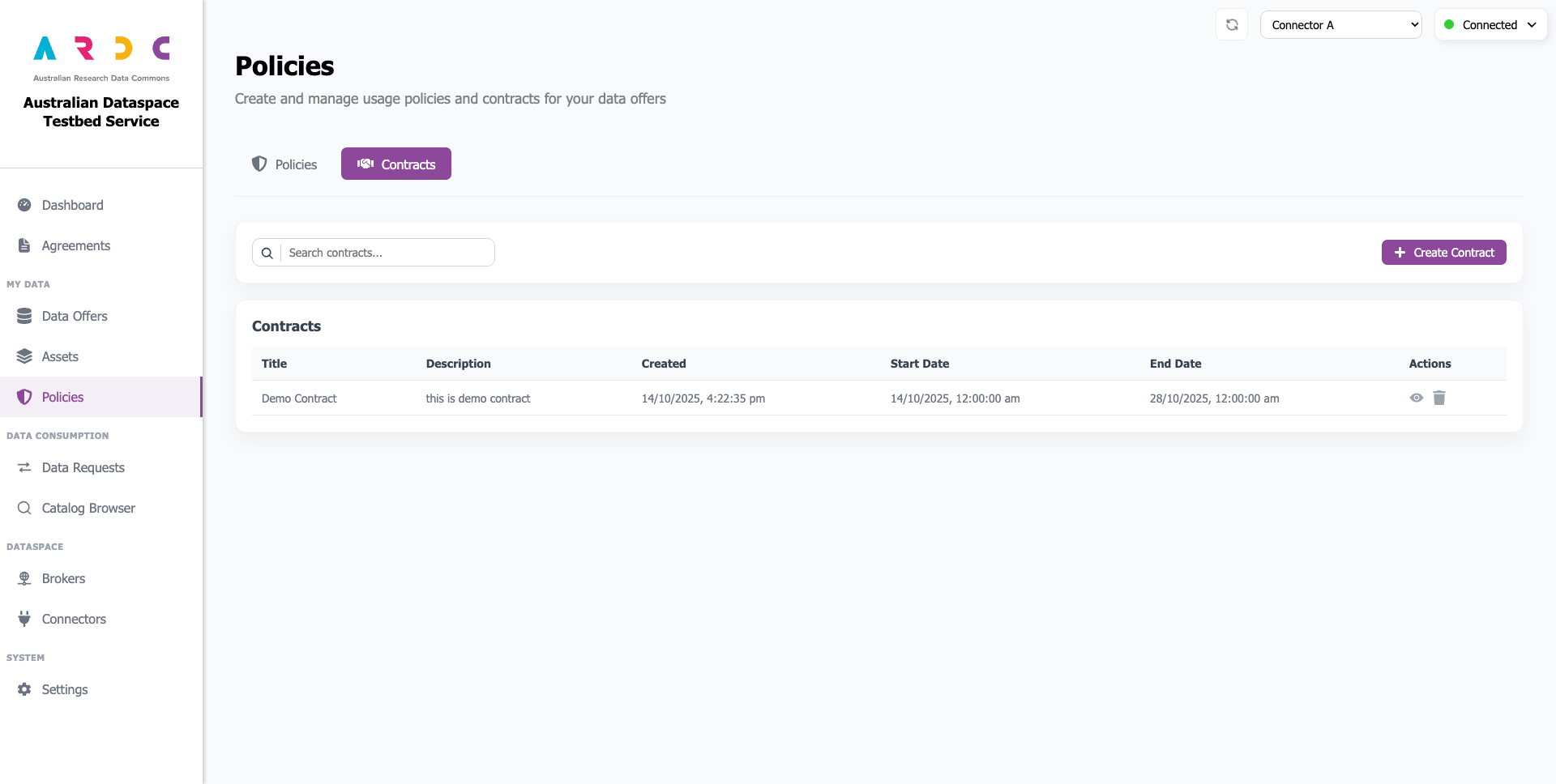Click the Settings gear icon
Viewport: 1556px width, 784px height.
[24, 689]
